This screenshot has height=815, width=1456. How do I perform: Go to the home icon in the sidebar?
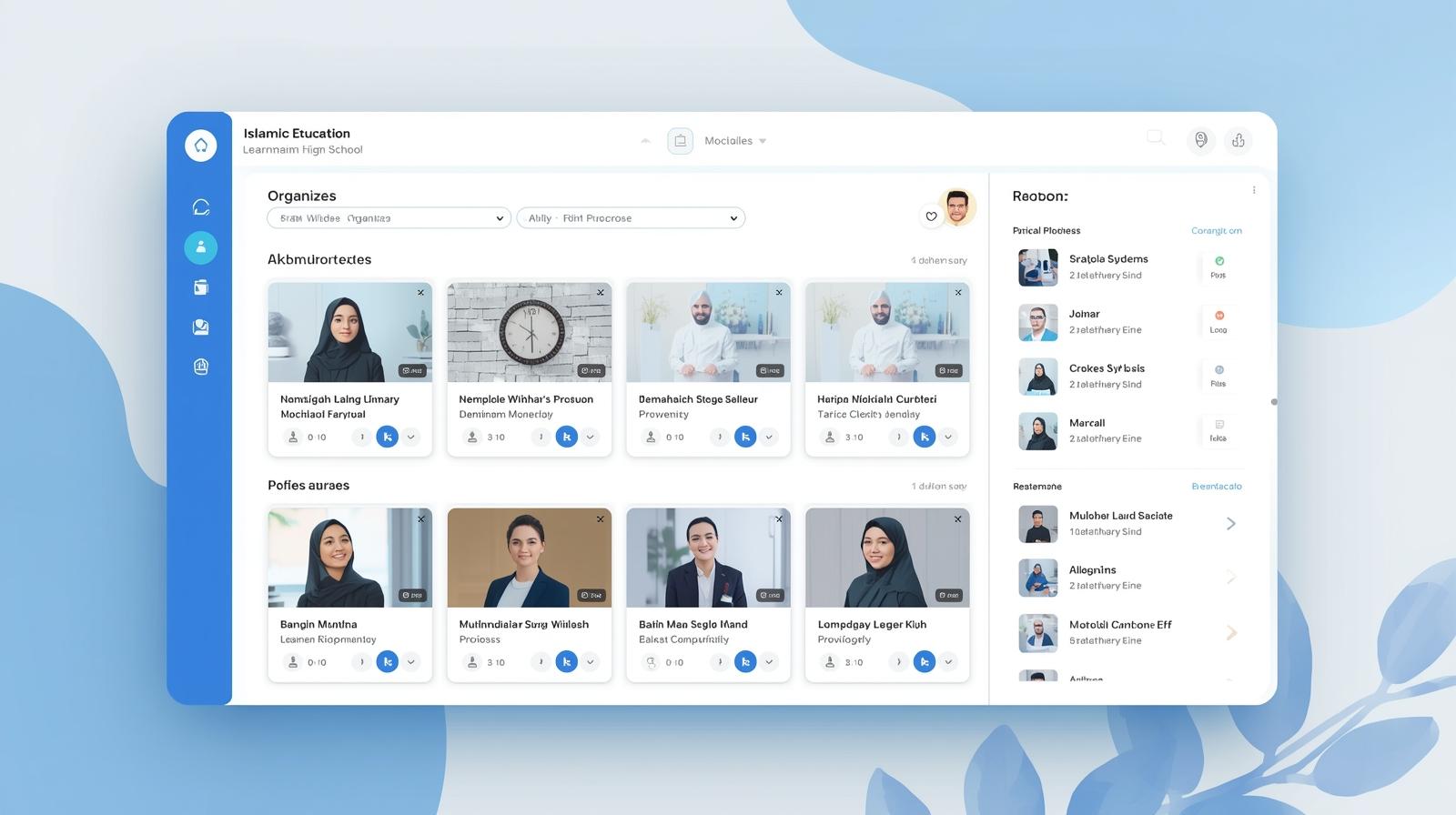tap(200, 145)
